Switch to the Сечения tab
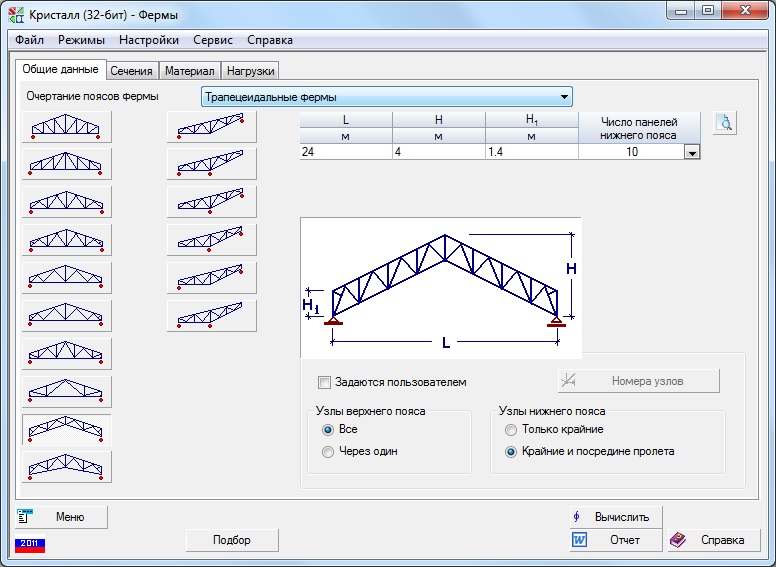The height and width of the screenshot is (567, 776). click(x=131, y=71)
